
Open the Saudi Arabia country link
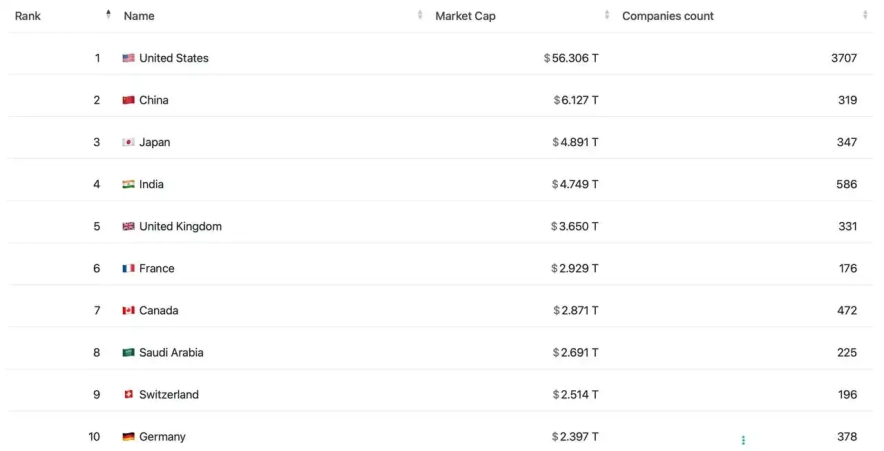[x=171, y=352]
